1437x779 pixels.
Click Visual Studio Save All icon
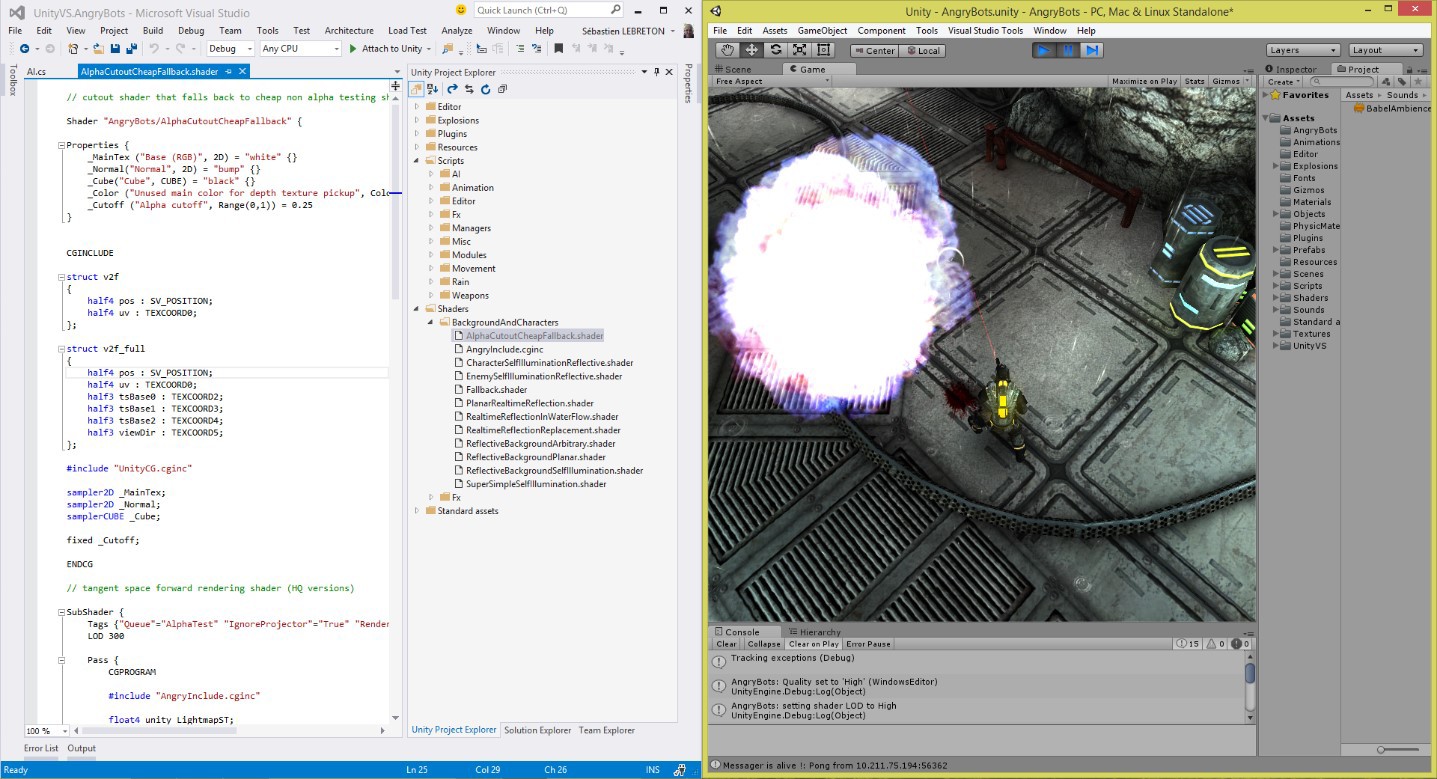(x=132, y=48)
